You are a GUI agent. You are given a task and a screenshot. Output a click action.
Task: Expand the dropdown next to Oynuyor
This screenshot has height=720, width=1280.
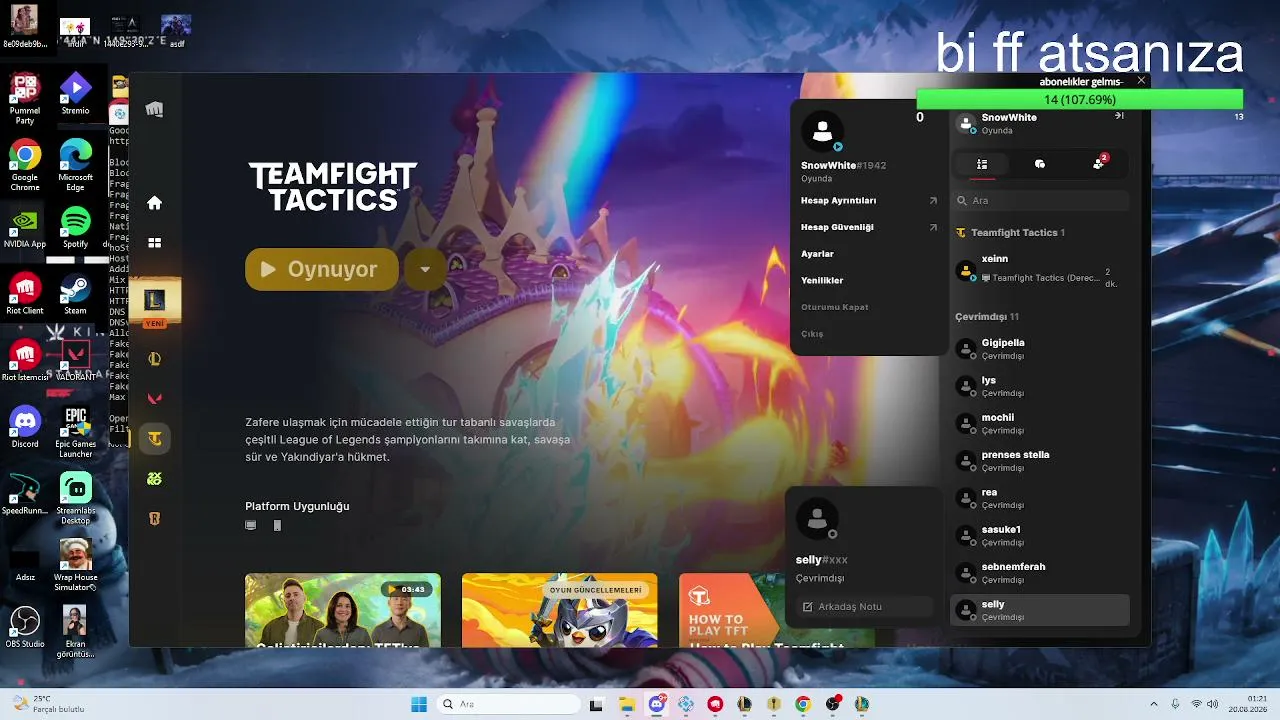coord(425,269)
